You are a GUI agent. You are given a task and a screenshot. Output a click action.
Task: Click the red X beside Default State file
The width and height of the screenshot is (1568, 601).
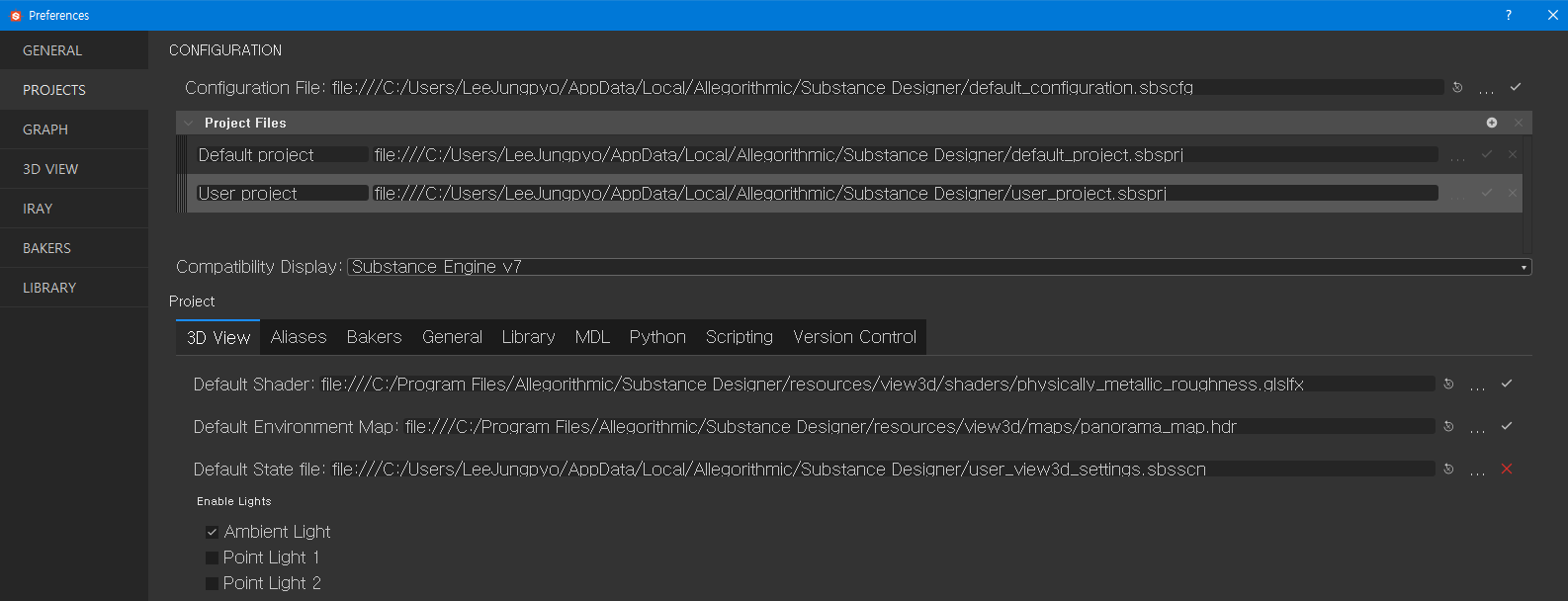[1507, 469]
